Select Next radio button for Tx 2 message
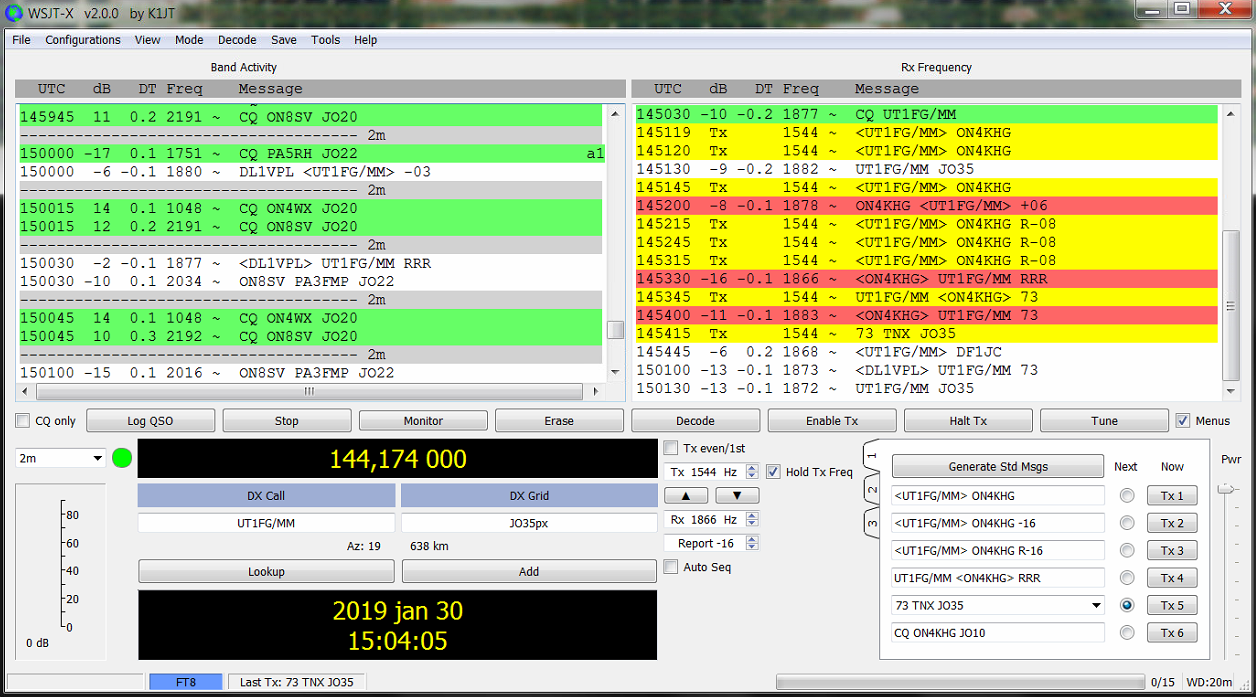Screen dimensions: 1256x697 point(1127,523)
